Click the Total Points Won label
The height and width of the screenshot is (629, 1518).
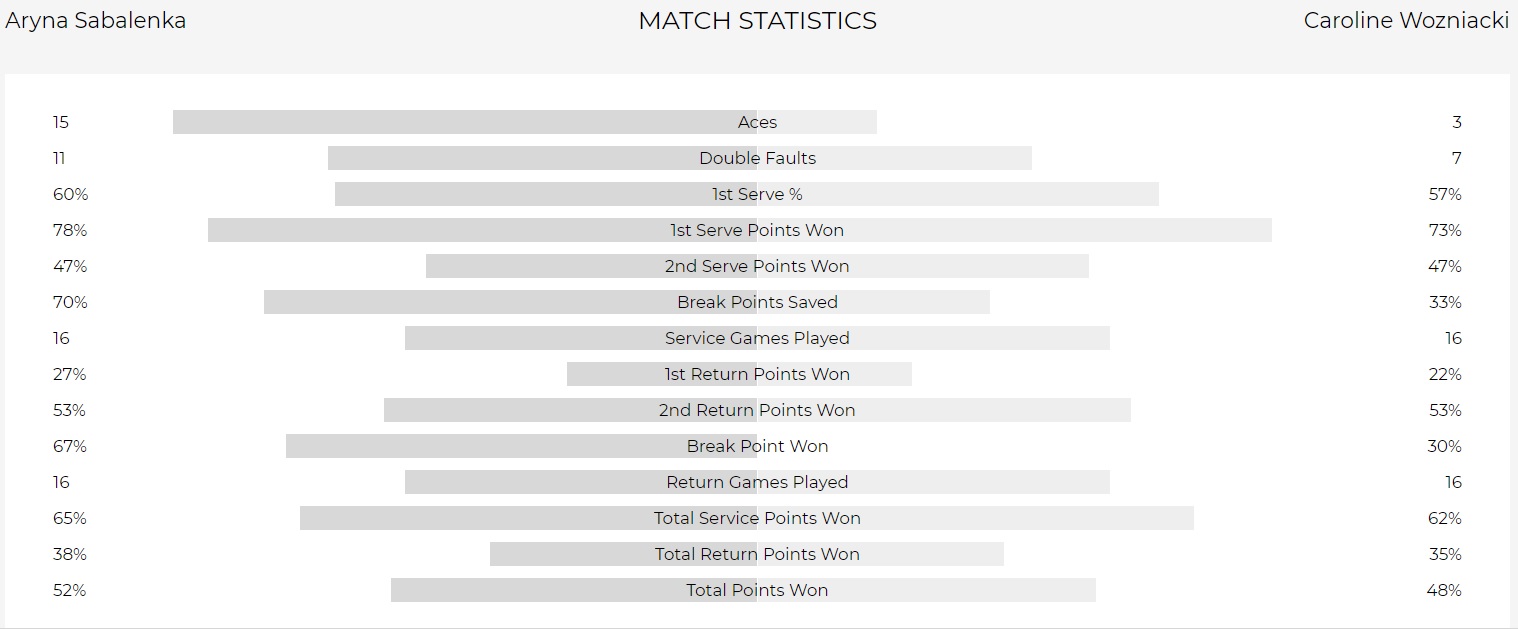(x=757, y=590)
